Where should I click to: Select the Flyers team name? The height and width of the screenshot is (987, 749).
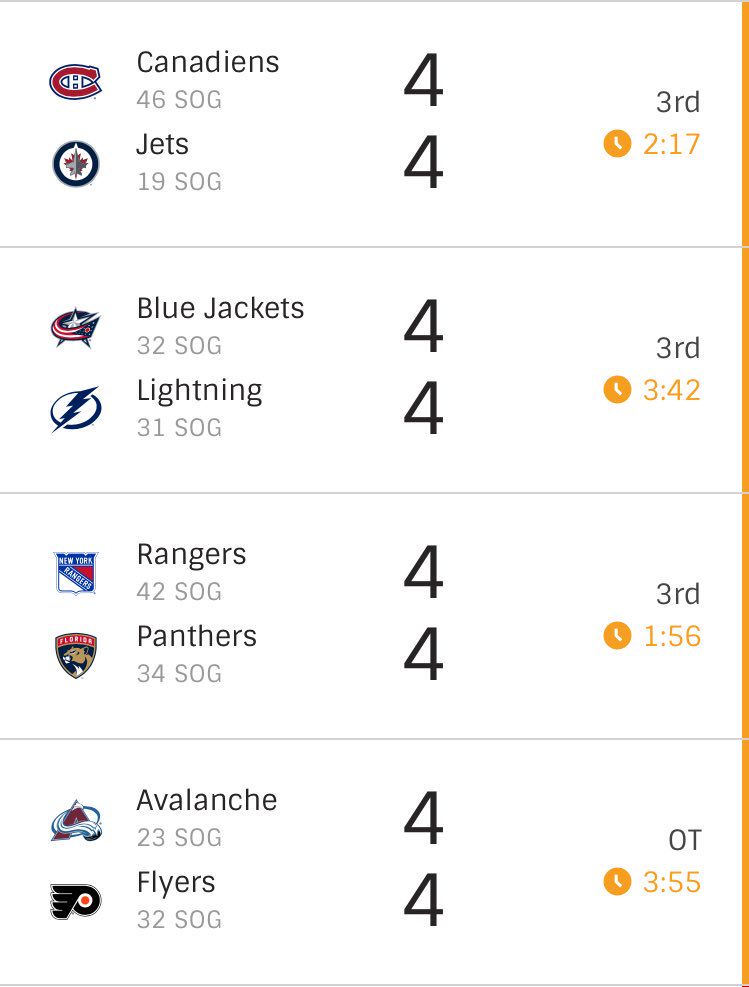point(176,884)
